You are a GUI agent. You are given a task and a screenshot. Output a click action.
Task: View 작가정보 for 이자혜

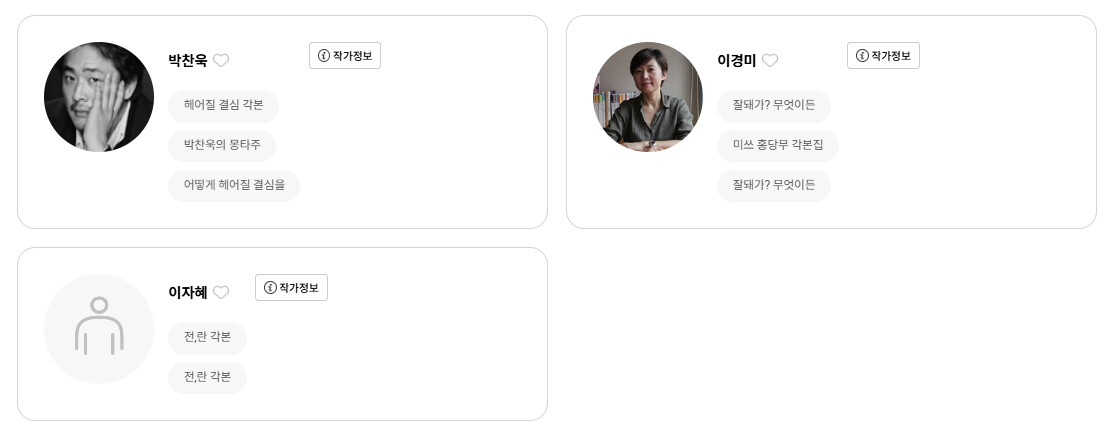pos(291,288)
